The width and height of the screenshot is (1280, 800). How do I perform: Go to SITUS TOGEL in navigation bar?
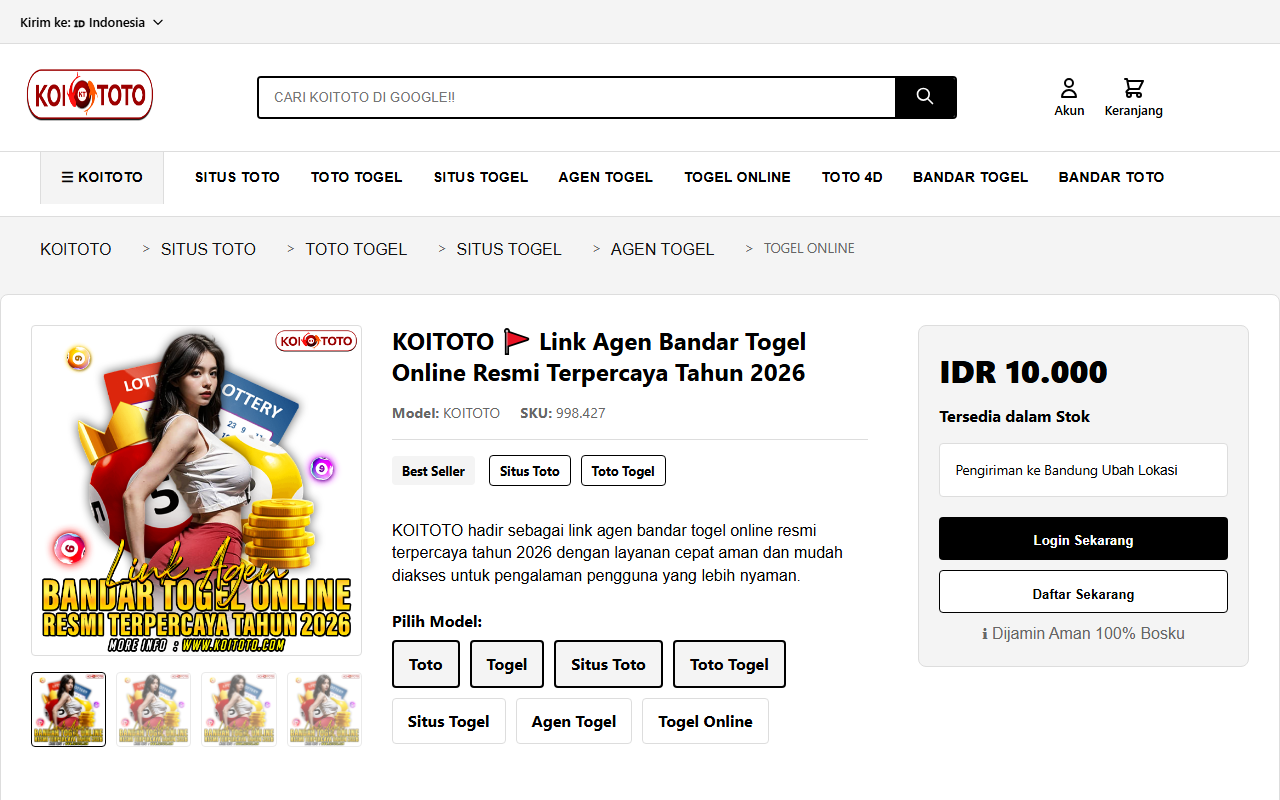coord(480,177)
